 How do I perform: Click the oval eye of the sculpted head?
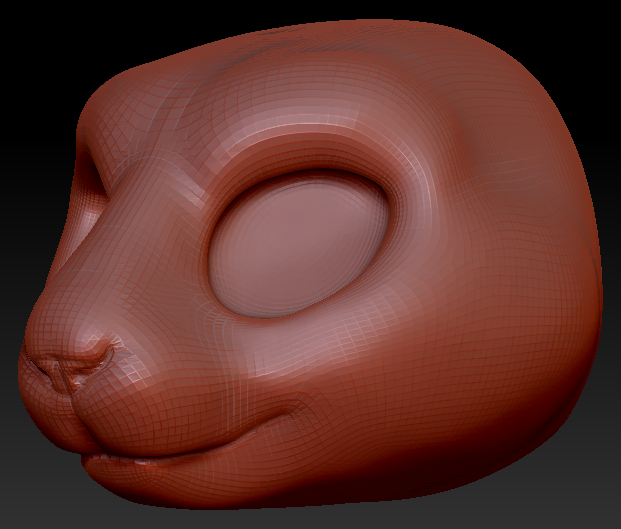click(299, 245)
